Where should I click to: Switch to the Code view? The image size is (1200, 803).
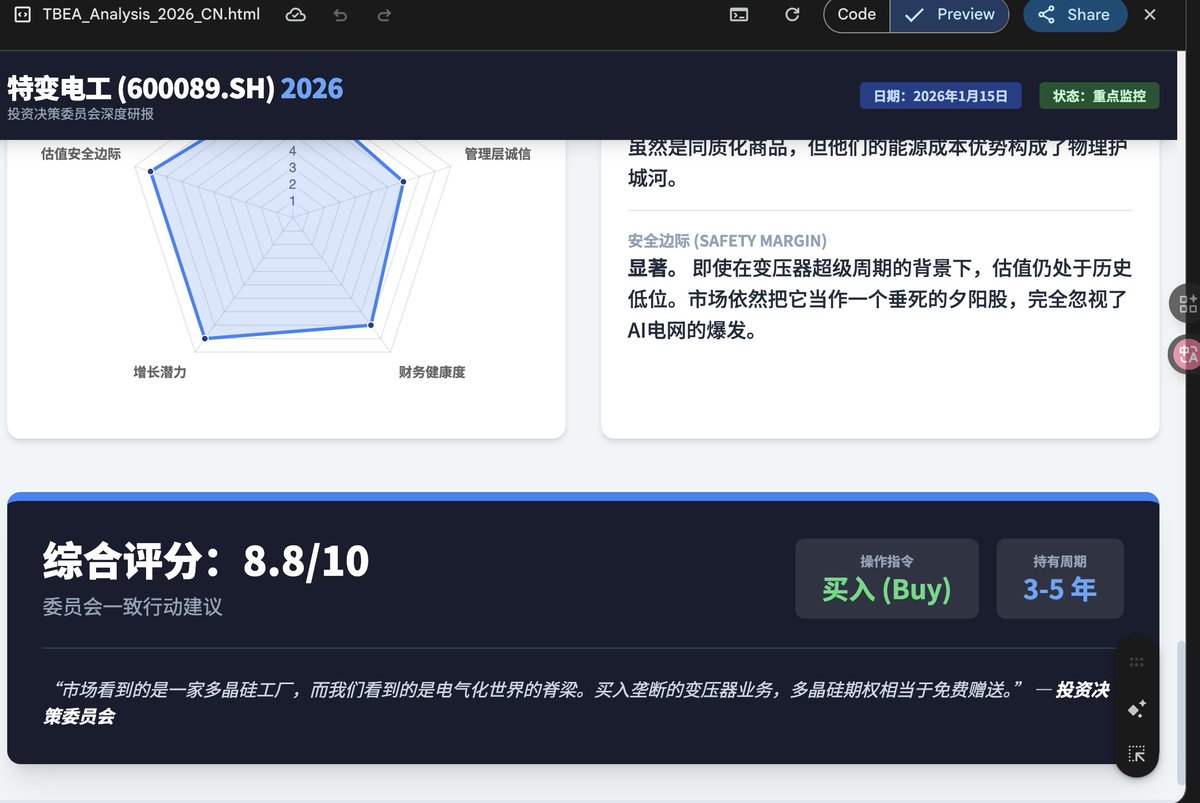click(x=857, y=15)
